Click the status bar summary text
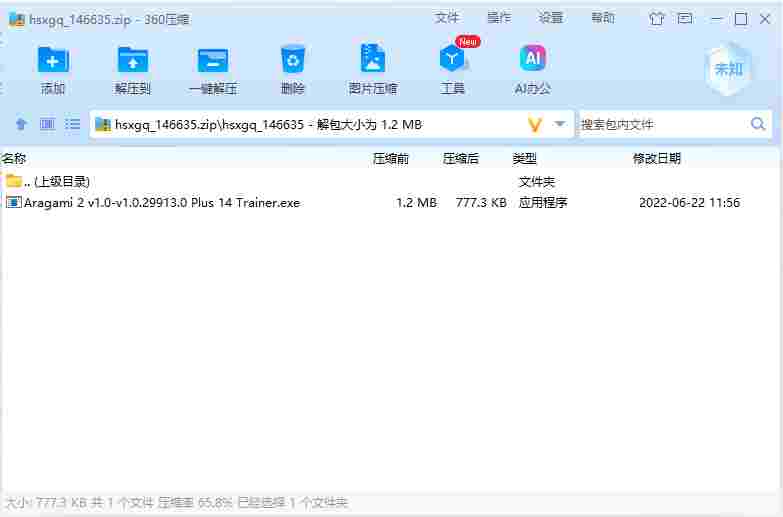Viewport: 783px width, 517px height. (x=176, y=503)
